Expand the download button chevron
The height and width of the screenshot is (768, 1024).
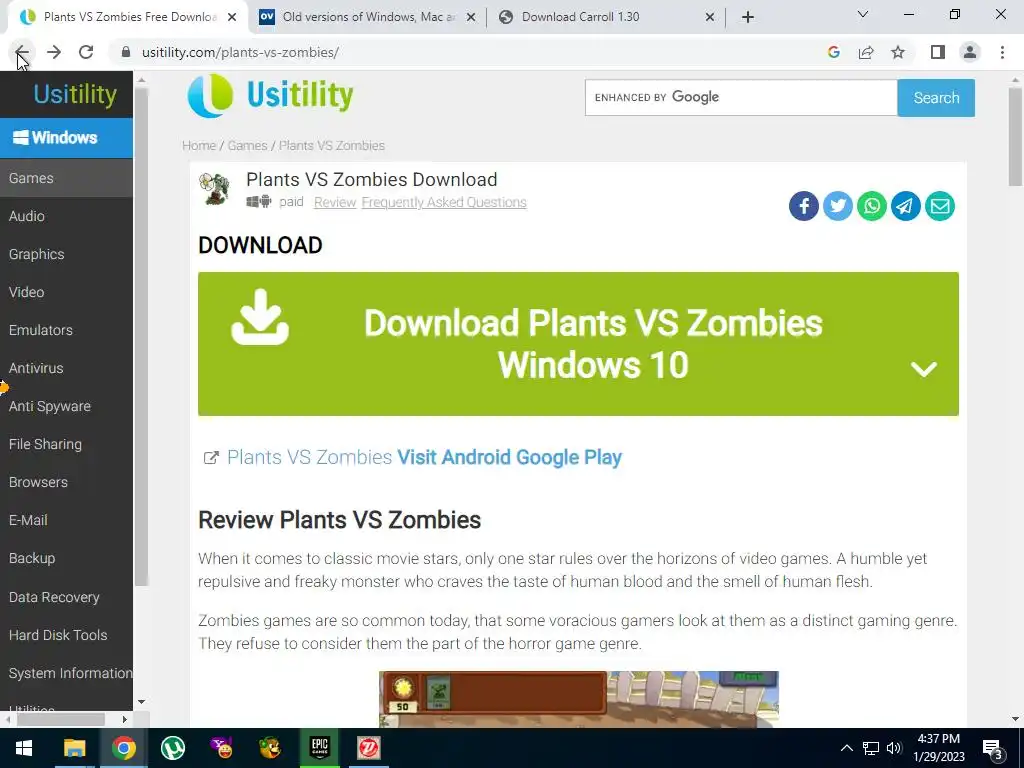pos(923,369)
